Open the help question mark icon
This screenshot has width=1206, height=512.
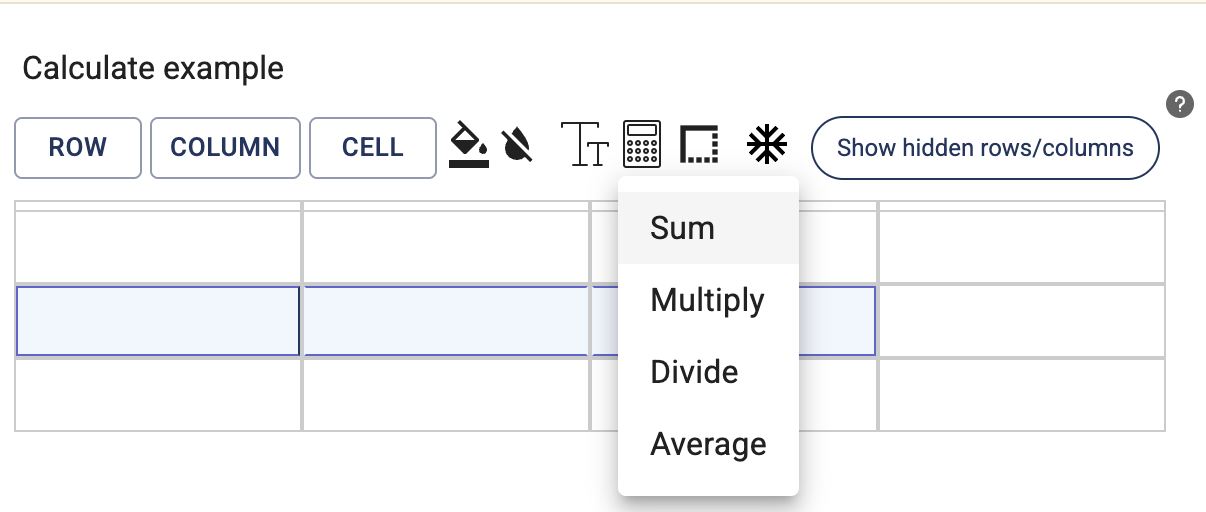click(x=1180, y=104)
